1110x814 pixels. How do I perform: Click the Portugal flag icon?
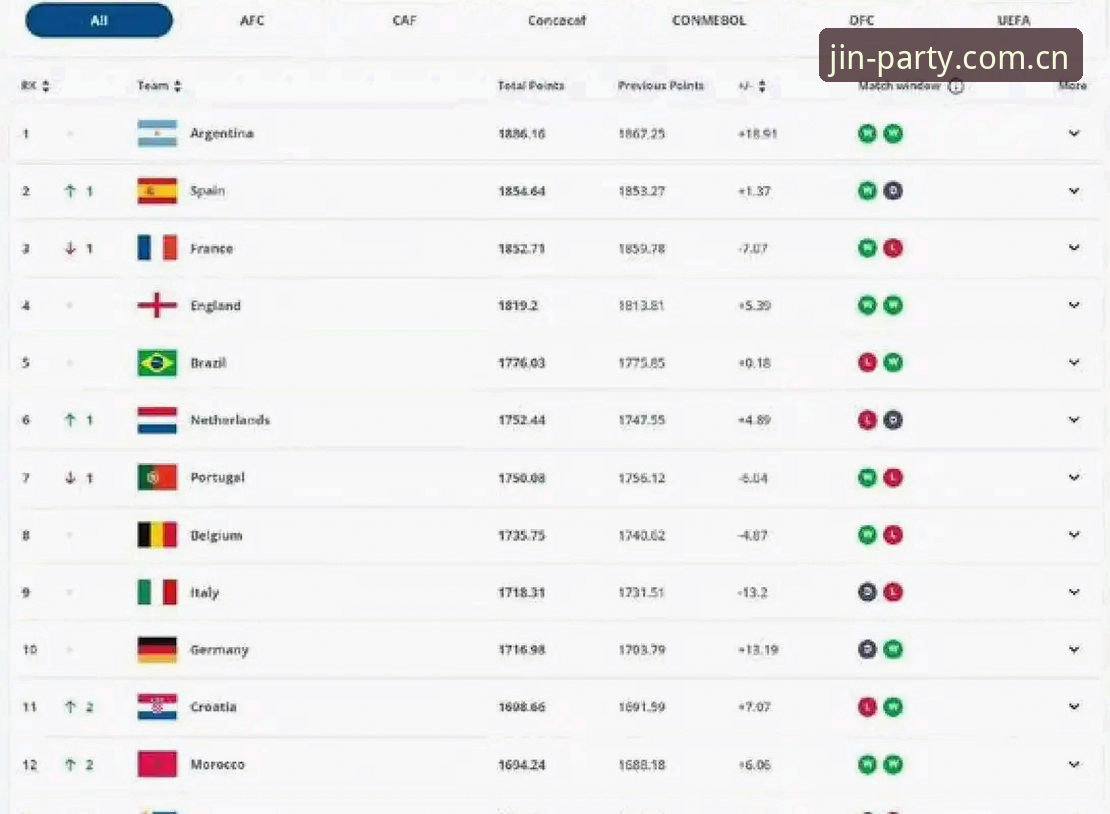point(157,477)
